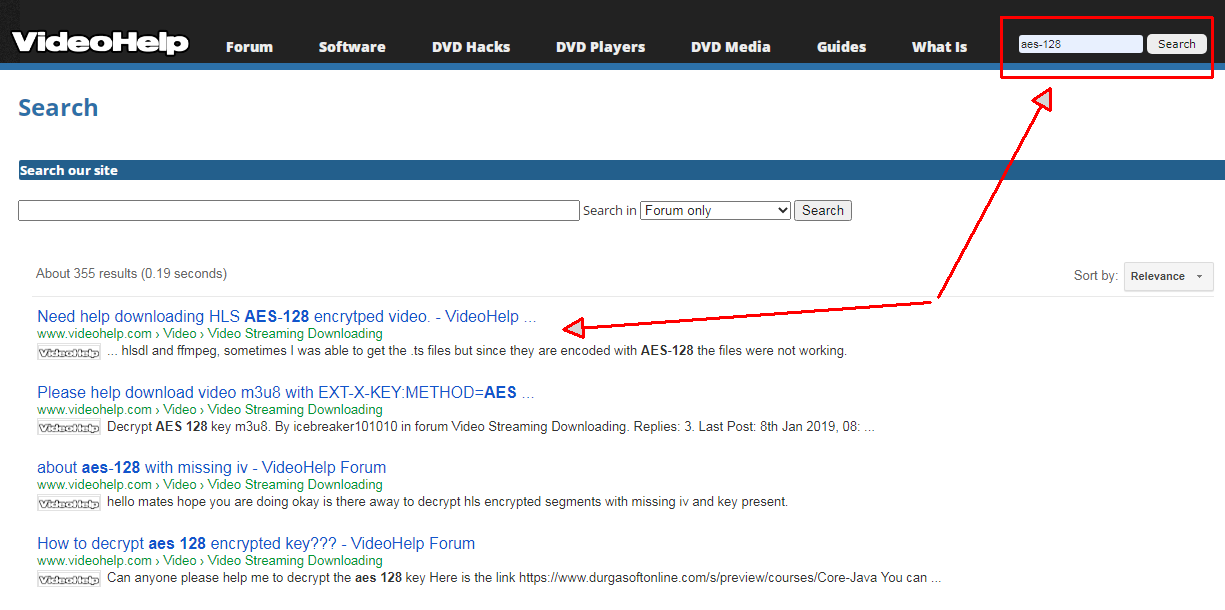The width and height of the screenshot is (1225, 610).
Task: Open the DVD Media menu
Action: click(x=731, y=47)
